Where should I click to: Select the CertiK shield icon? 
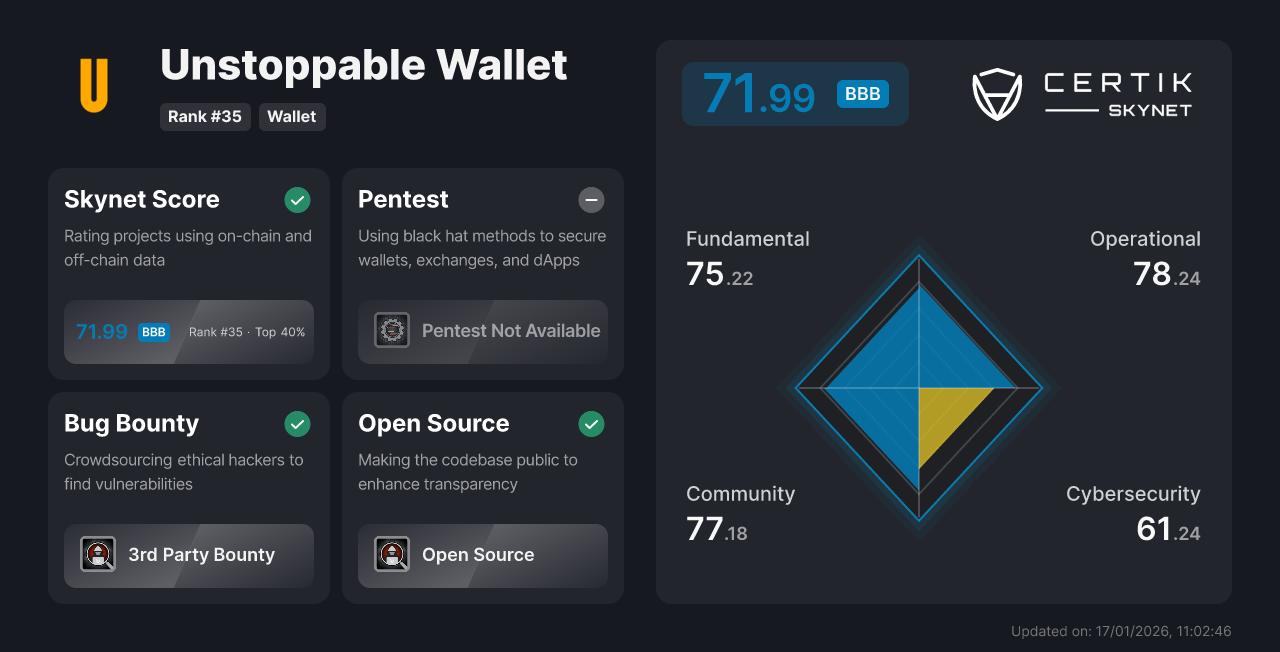997,94
